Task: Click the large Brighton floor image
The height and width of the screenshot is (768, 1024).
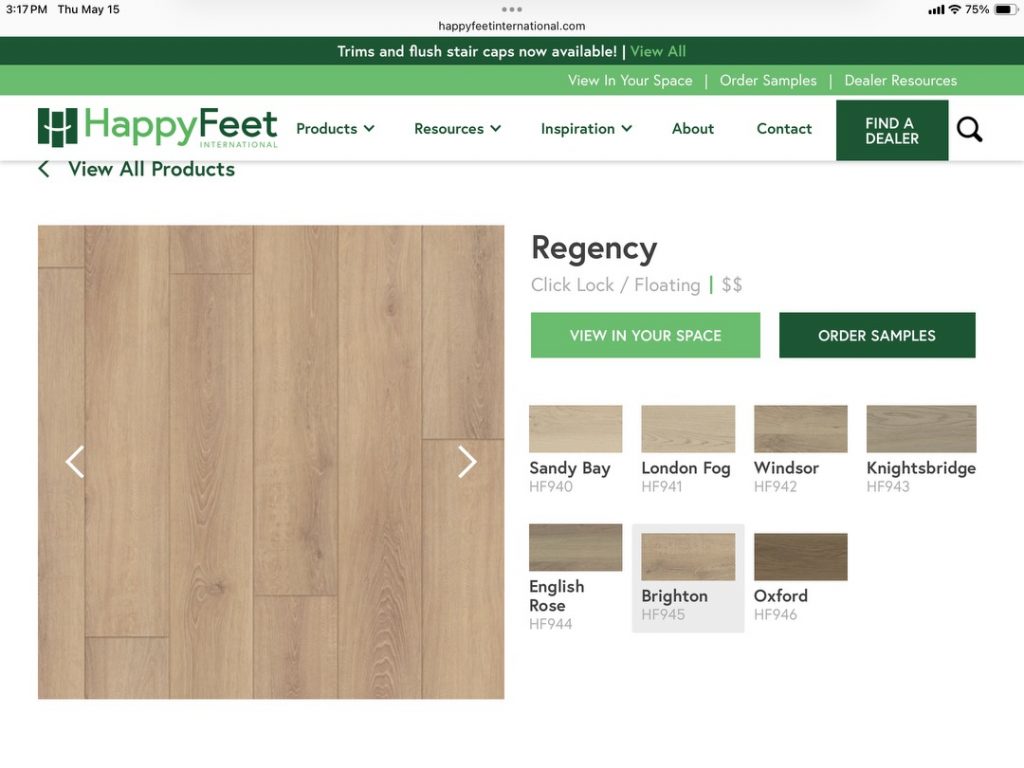Action: click(x=271, y=462)
